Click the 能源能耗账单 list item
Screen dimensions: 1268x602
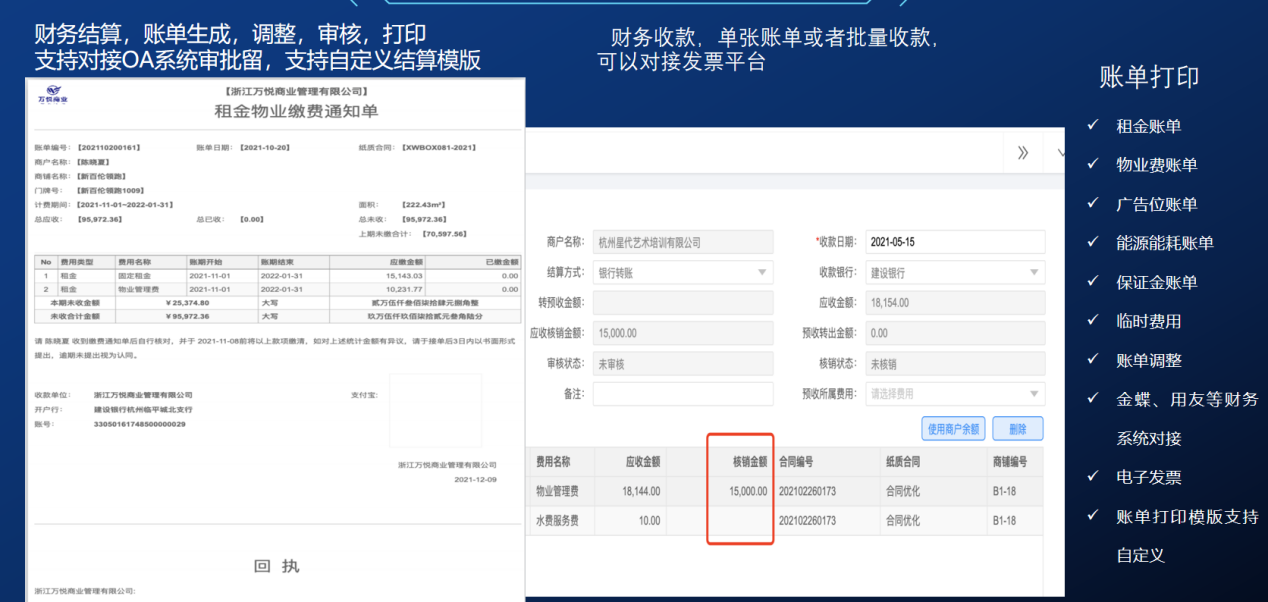point(1165,243)
